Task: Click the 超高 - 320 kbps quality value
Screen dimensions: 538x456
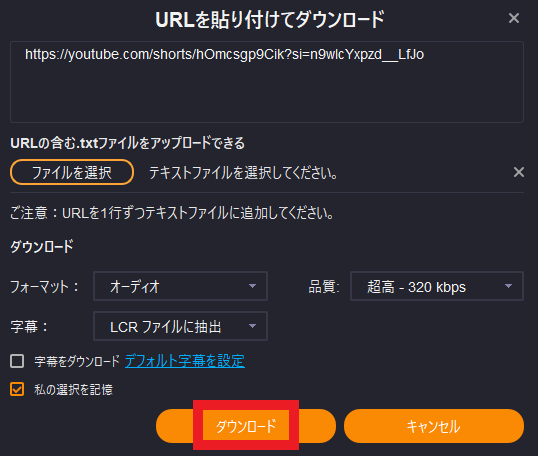Action: click(416, 287)
